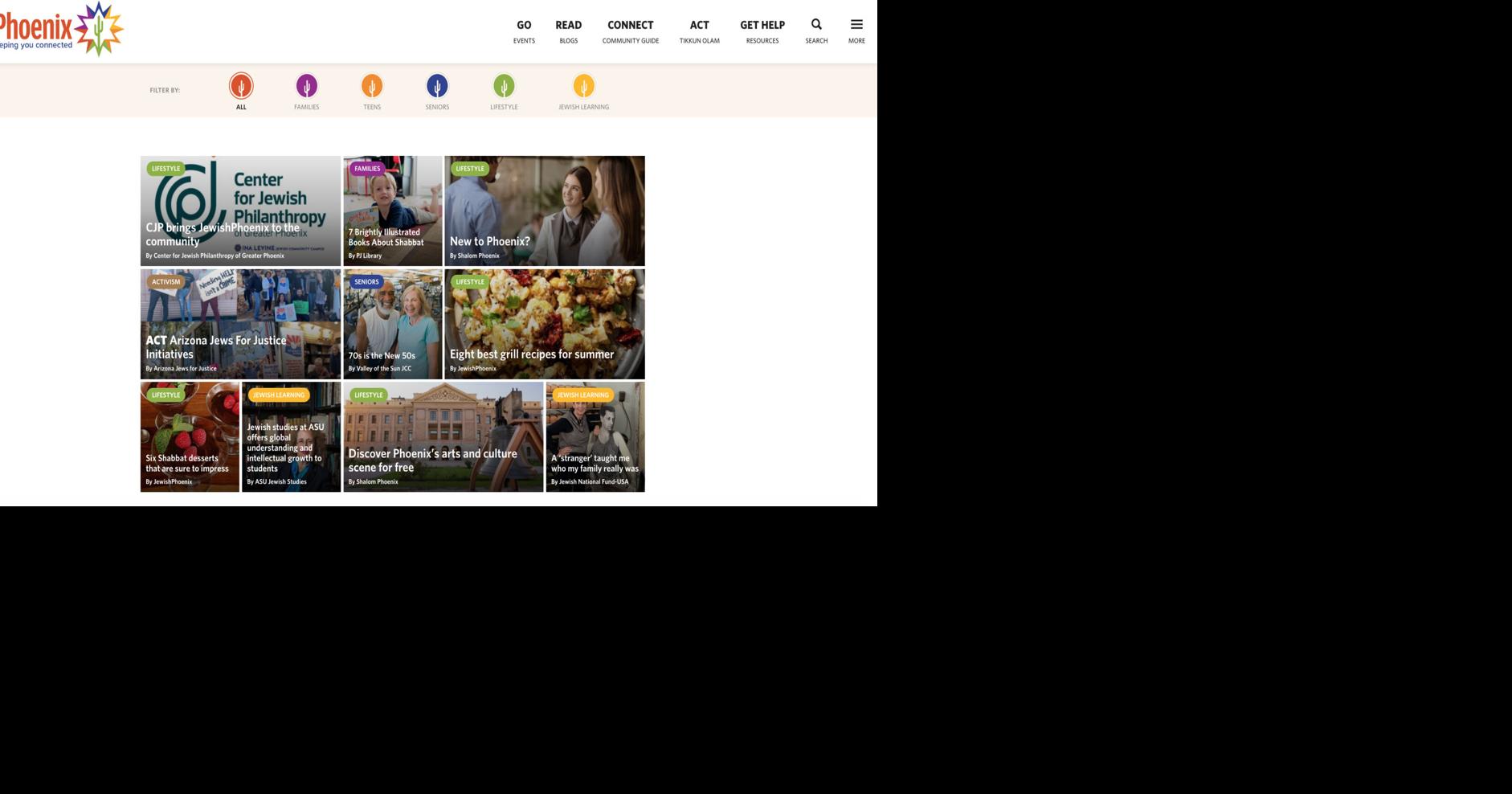This screenshot has width=1512, height=794.
Task: Click author By PJ Library
Action: click(365, 256)
